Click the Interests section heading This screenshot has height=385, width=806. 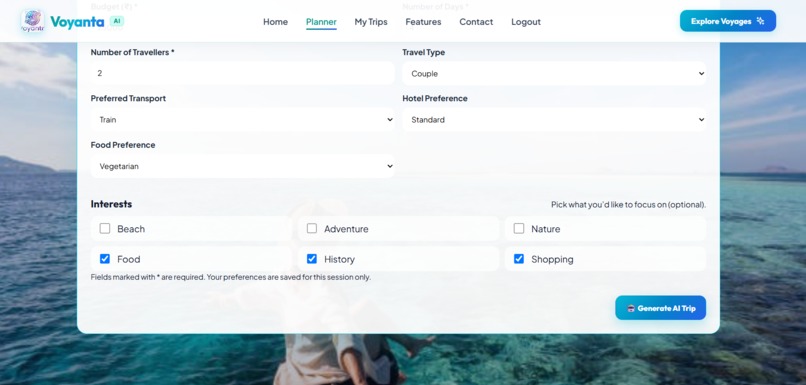pos(112,204)
